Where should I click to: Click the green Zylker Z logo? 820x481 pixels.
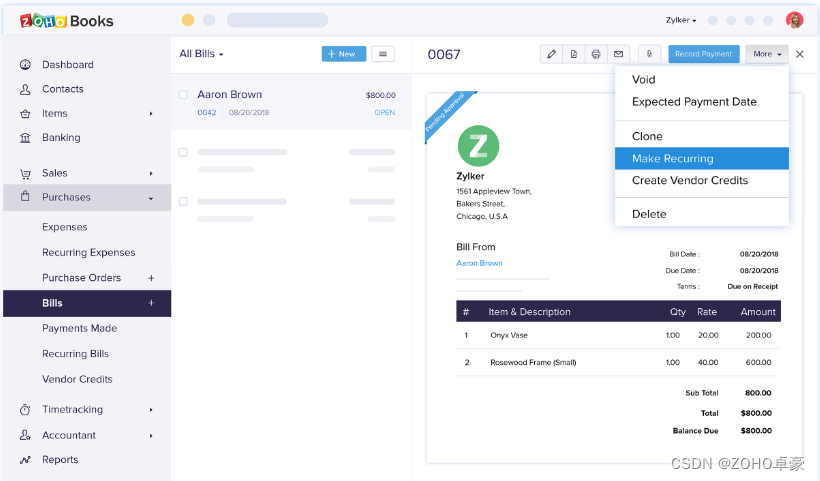[479, 146]
